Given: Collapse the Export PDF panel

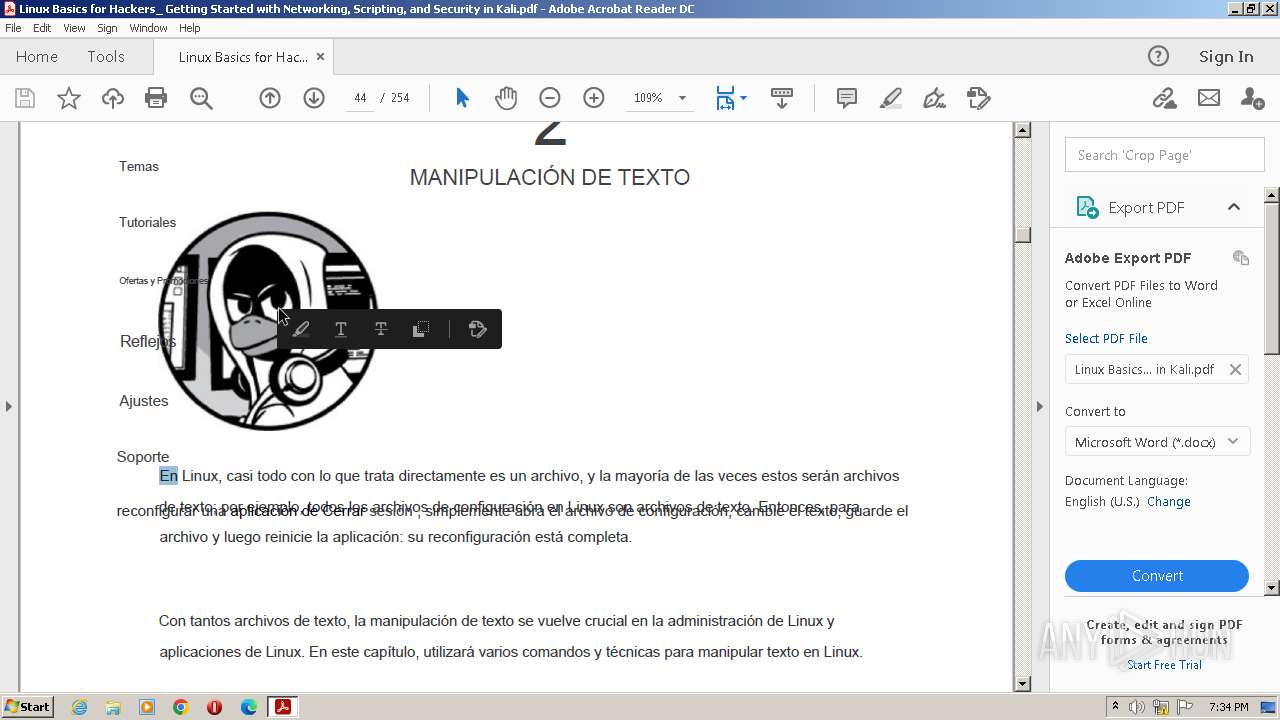Looking at the screenshot, I should 1234,207.
